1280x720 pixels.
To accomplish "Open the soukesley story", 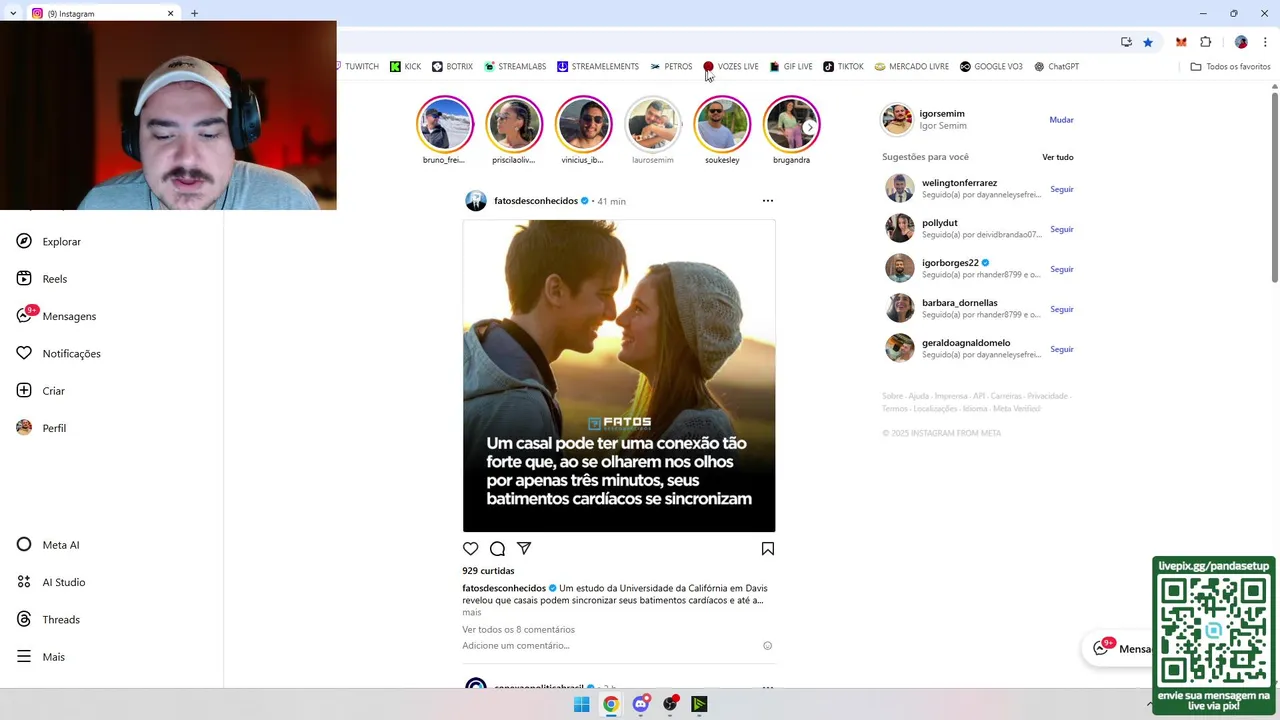I will pyautogui.click(x=722, y=124).
